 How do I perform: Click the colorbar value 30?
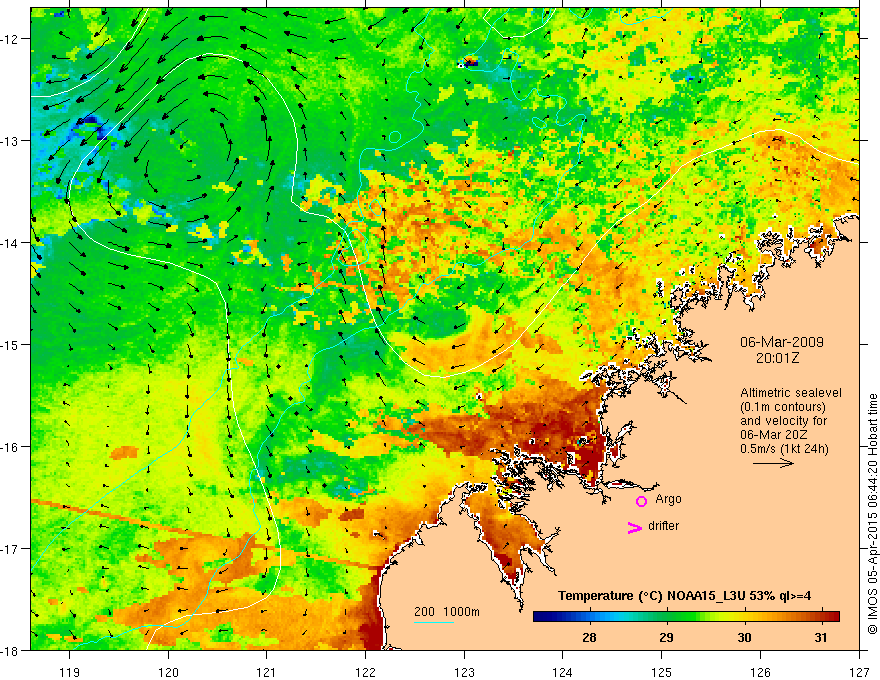pos(744,637)
